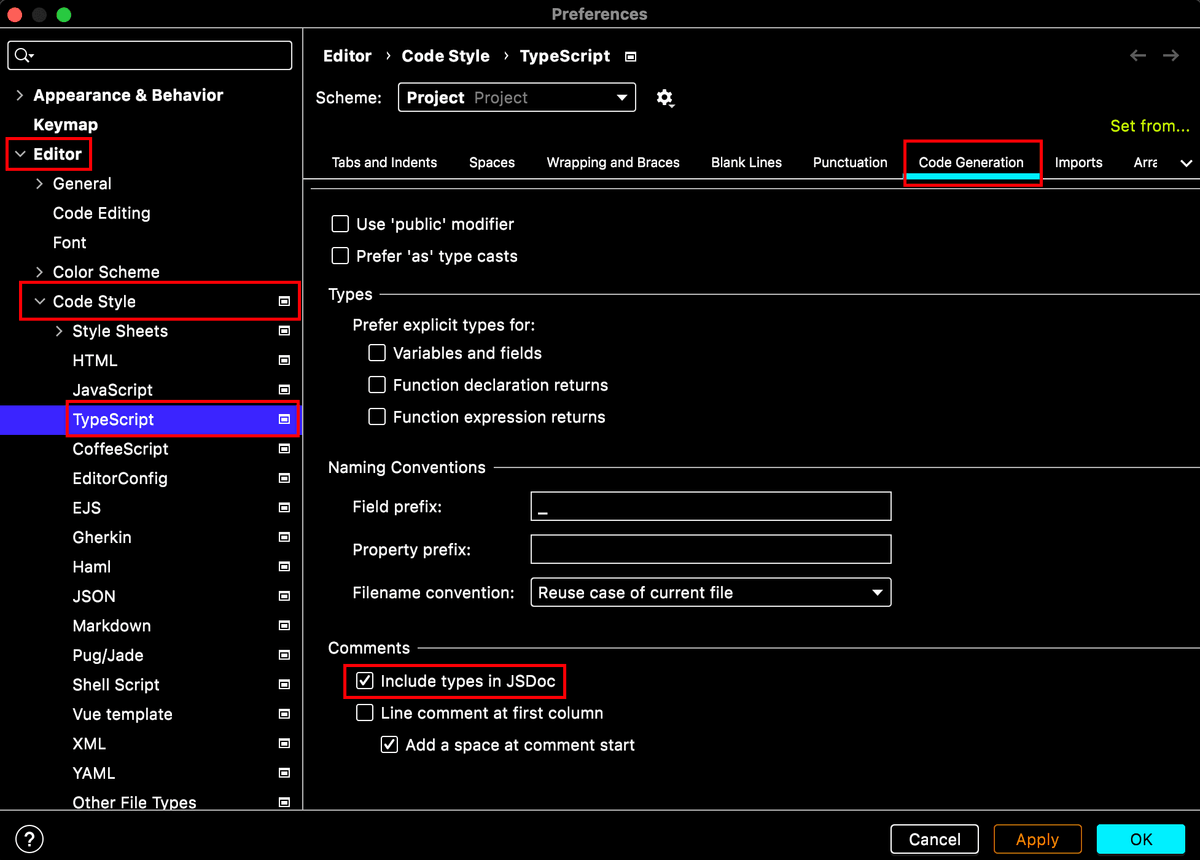1200x860 pixels.
Task: Open the scheme settings gear icon
Action: [664, 97]
